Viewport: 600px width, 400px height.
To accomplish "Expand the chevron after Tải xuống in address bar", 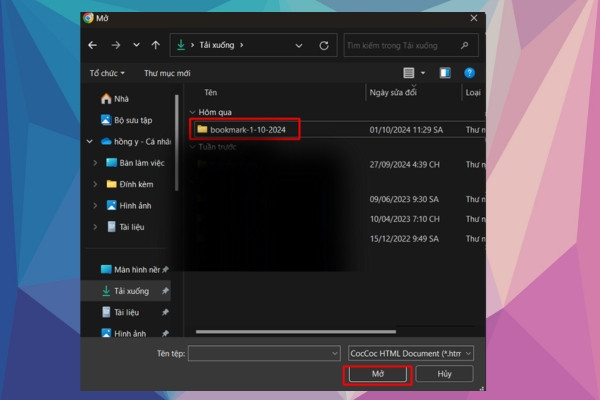I will click(x=241, y=45).
